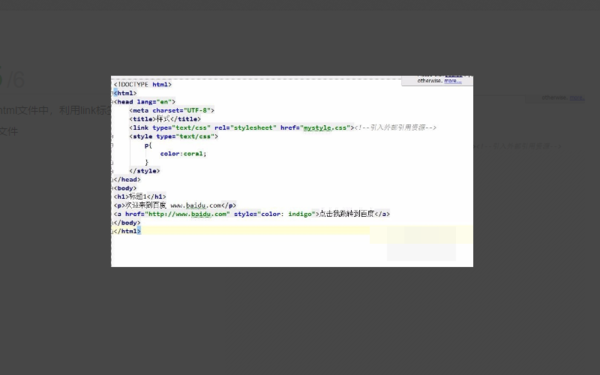Click the dimmed "more..." link behind the overlay
This screenshot has height=375, width=600.
576,98
